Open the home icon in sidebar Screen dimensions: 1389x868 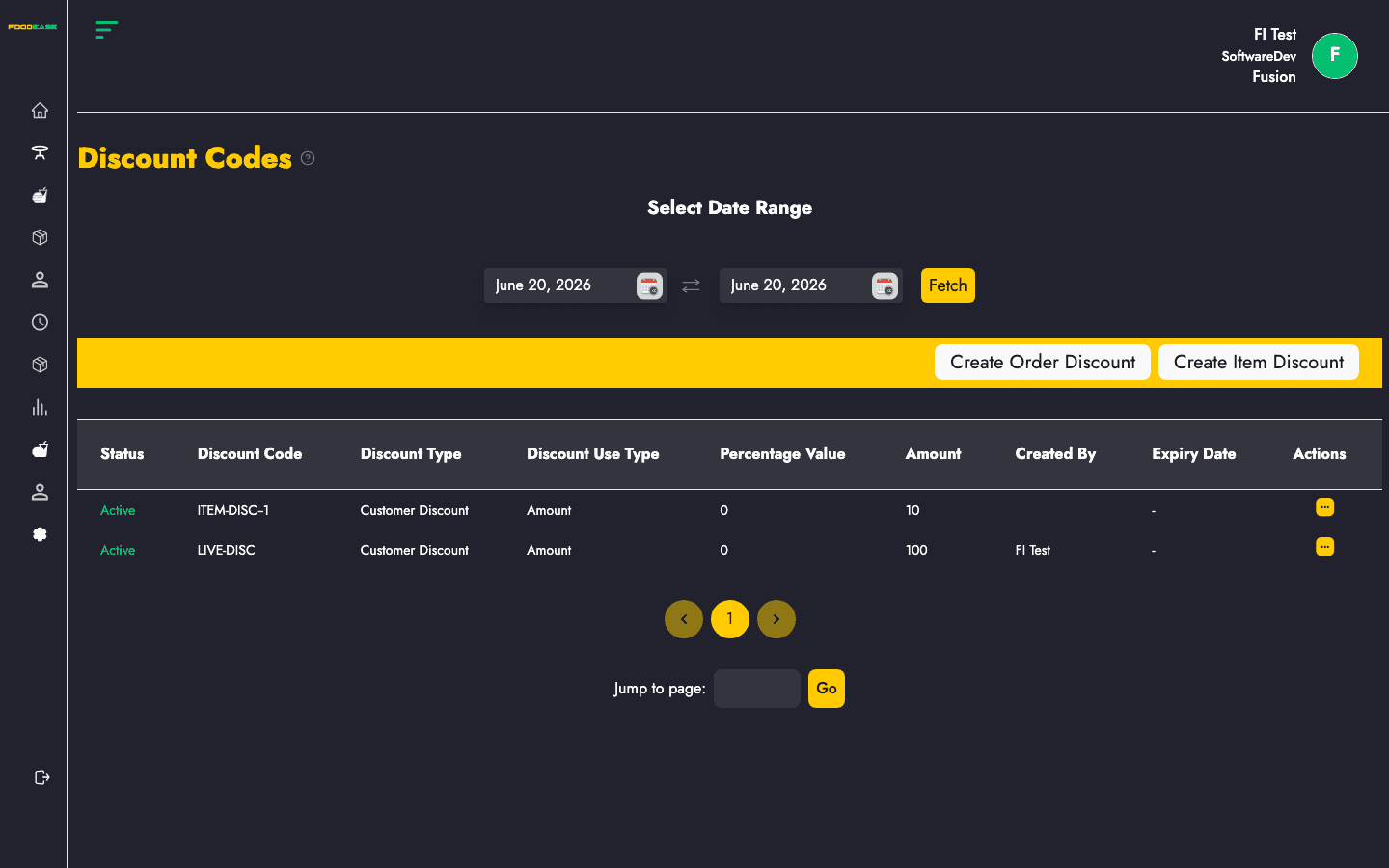[x=40, y=110]
